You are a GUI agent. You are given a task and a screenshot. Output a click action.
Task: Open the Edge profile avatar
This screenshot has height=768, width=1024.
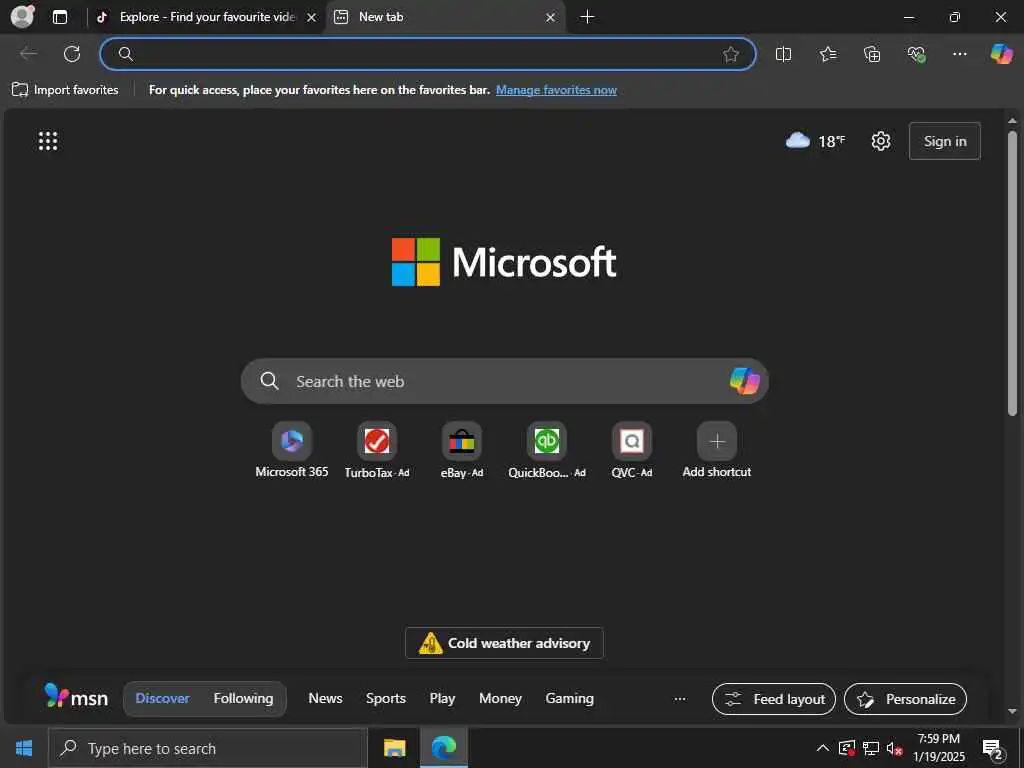22,16
